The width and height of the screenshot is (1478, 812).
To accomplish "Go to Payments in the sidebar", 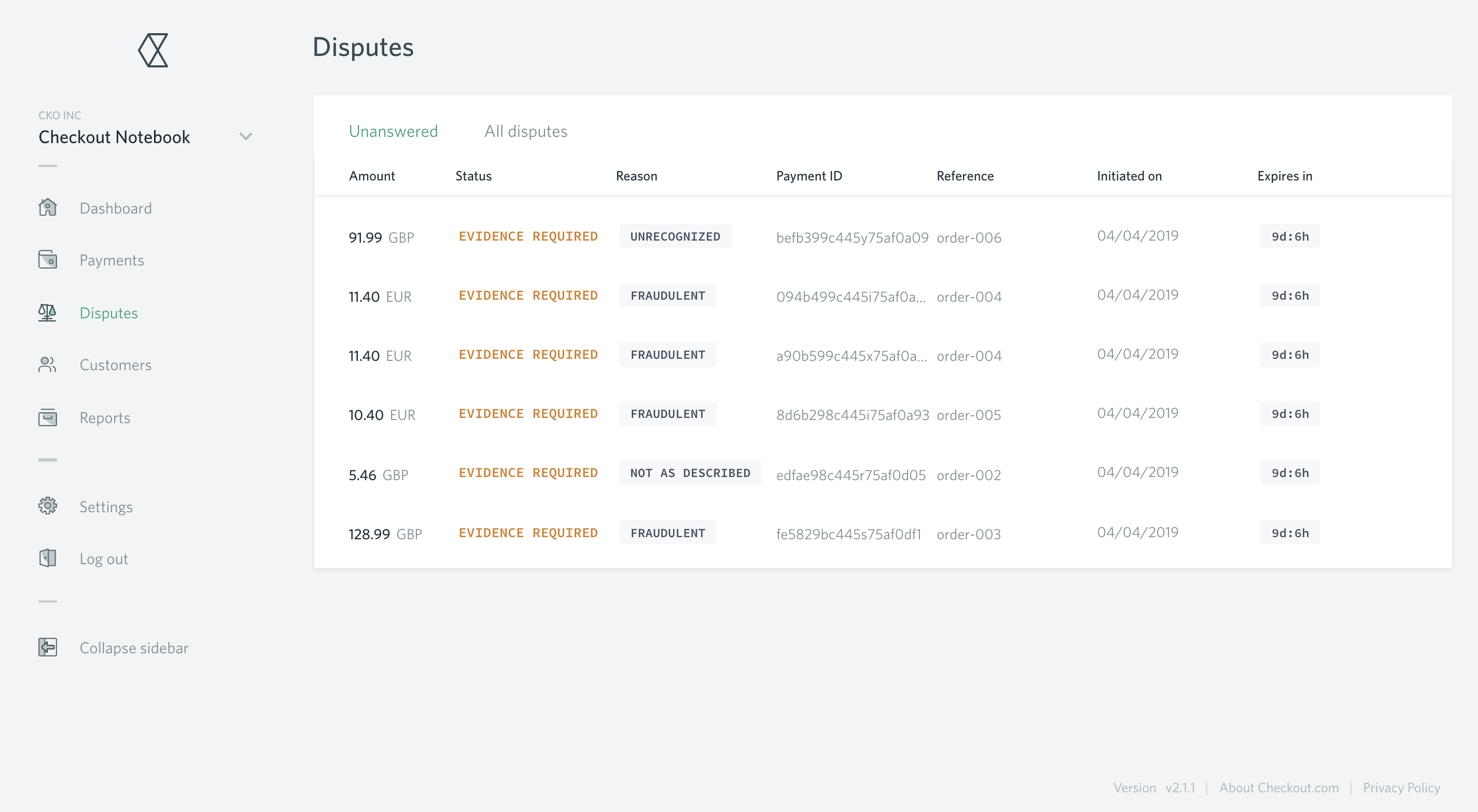I will (112, 260).
